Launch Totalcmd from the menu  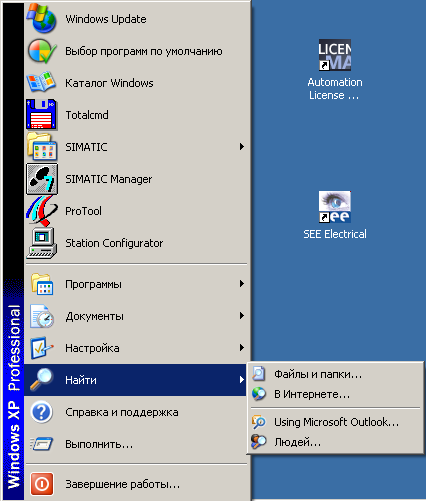pyautogui.click(x=136, y=115)
